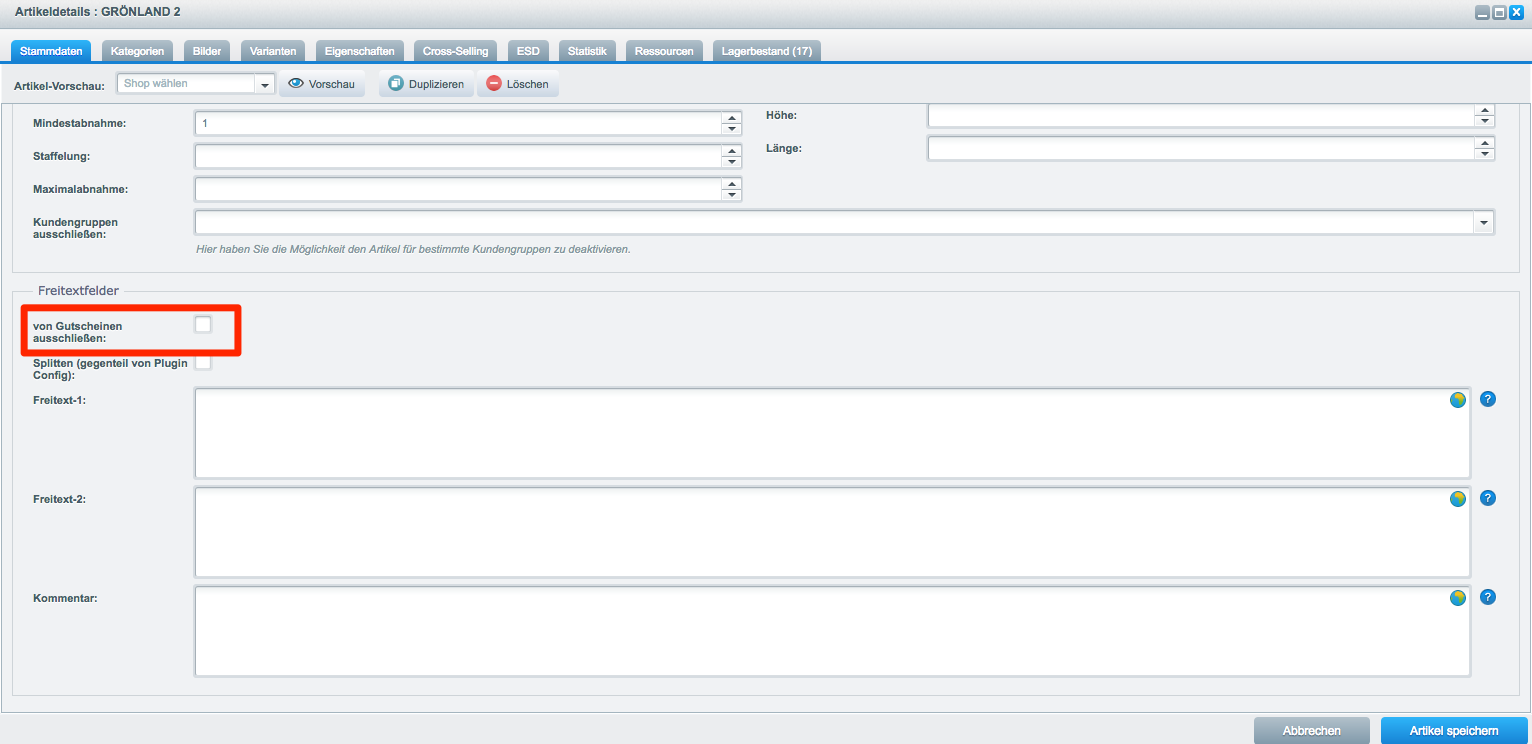Decrease Länge value with down arrow
The height and width of the screenshot is (744, 1532).
(x=1485, y=154)
